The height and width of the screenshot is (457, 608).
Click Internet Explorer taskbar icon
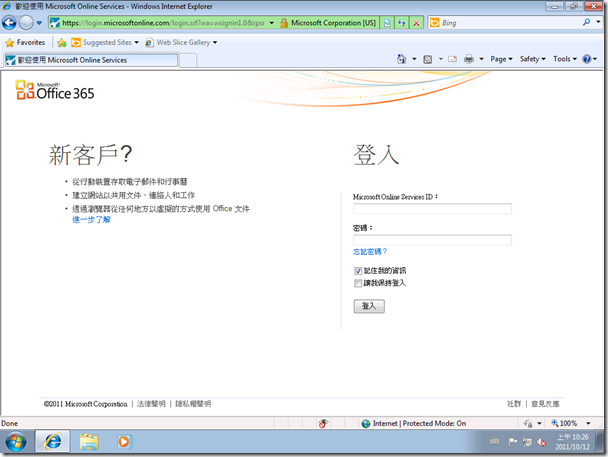click(53, 441)
